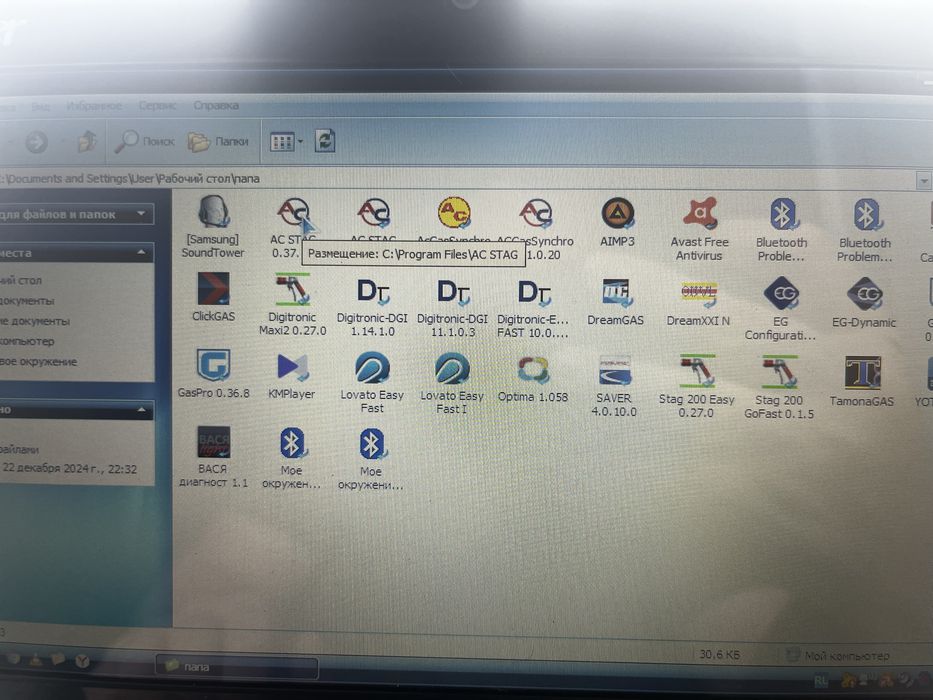Select the Avast Free Antivirus icon

pyautogui.click(x=699, y=229)
